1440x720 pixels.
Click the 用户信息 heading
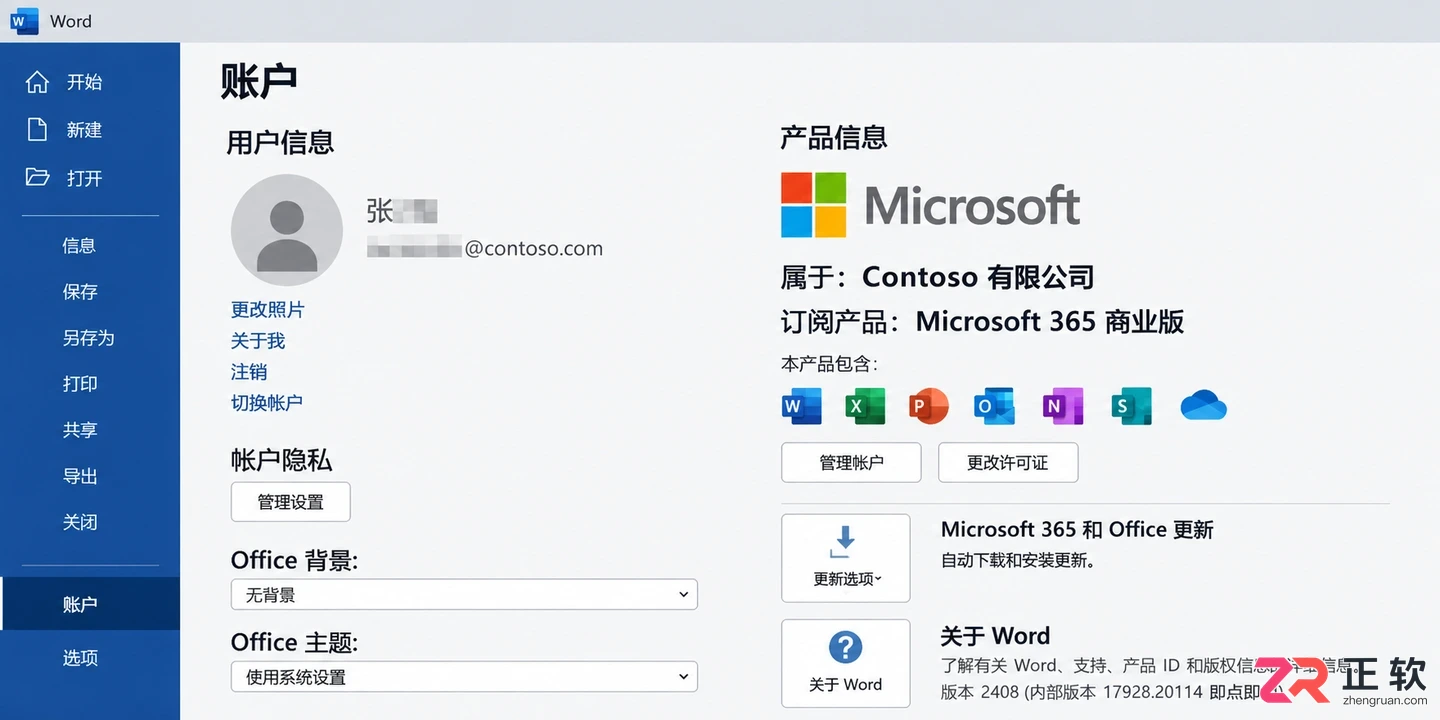click(x=280, y=142)
